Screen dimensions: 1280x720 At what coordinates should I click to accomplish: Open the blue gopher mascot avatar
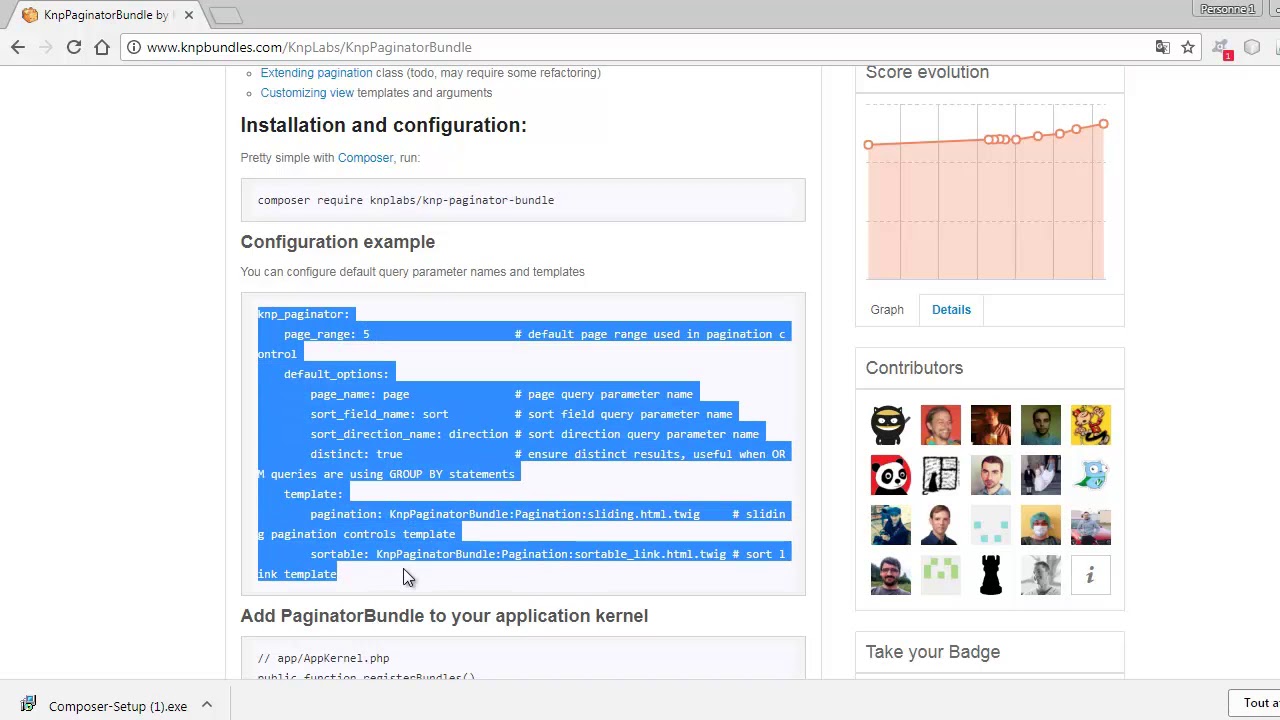pyautogui.click(x=1090, y=475)
